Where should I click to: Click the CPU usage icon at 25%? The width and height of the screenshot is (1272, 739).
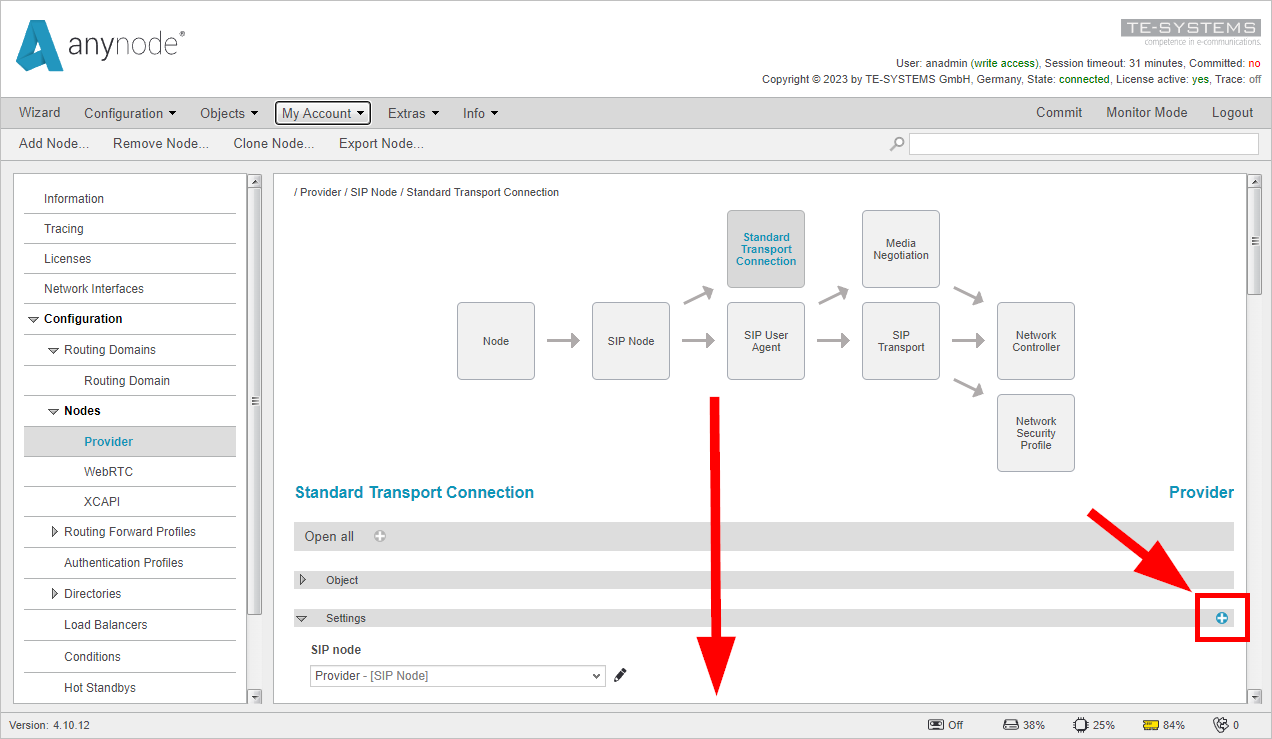pos(1081,724)
